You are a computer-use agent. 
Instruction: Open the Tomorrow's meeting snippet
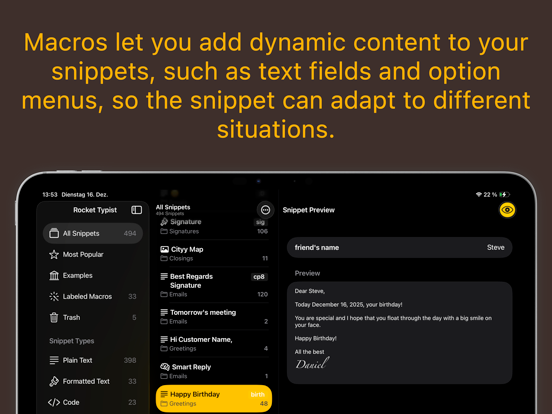click(214, 316)
